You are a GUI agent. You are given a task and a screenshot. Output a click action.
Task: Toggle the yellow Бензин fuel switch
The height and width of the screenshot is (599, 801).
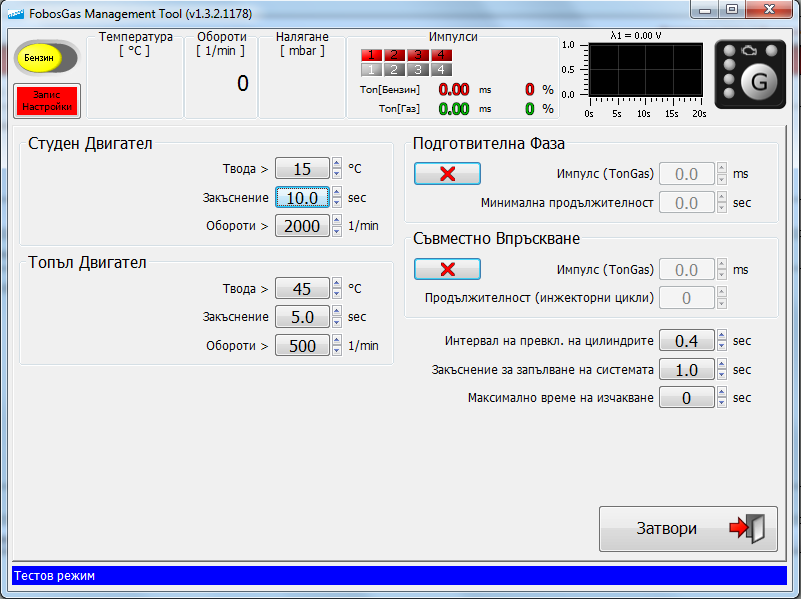(x=43, y=59)
